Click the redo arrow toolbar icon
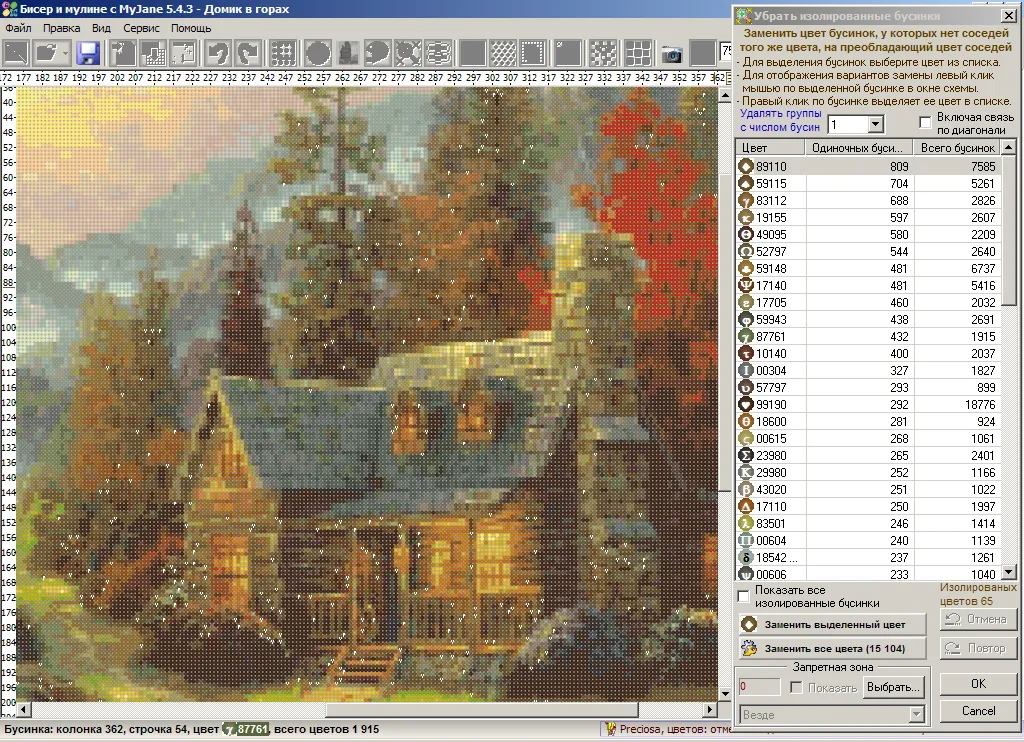This screenshot has height=742, width=1024. 248,53
